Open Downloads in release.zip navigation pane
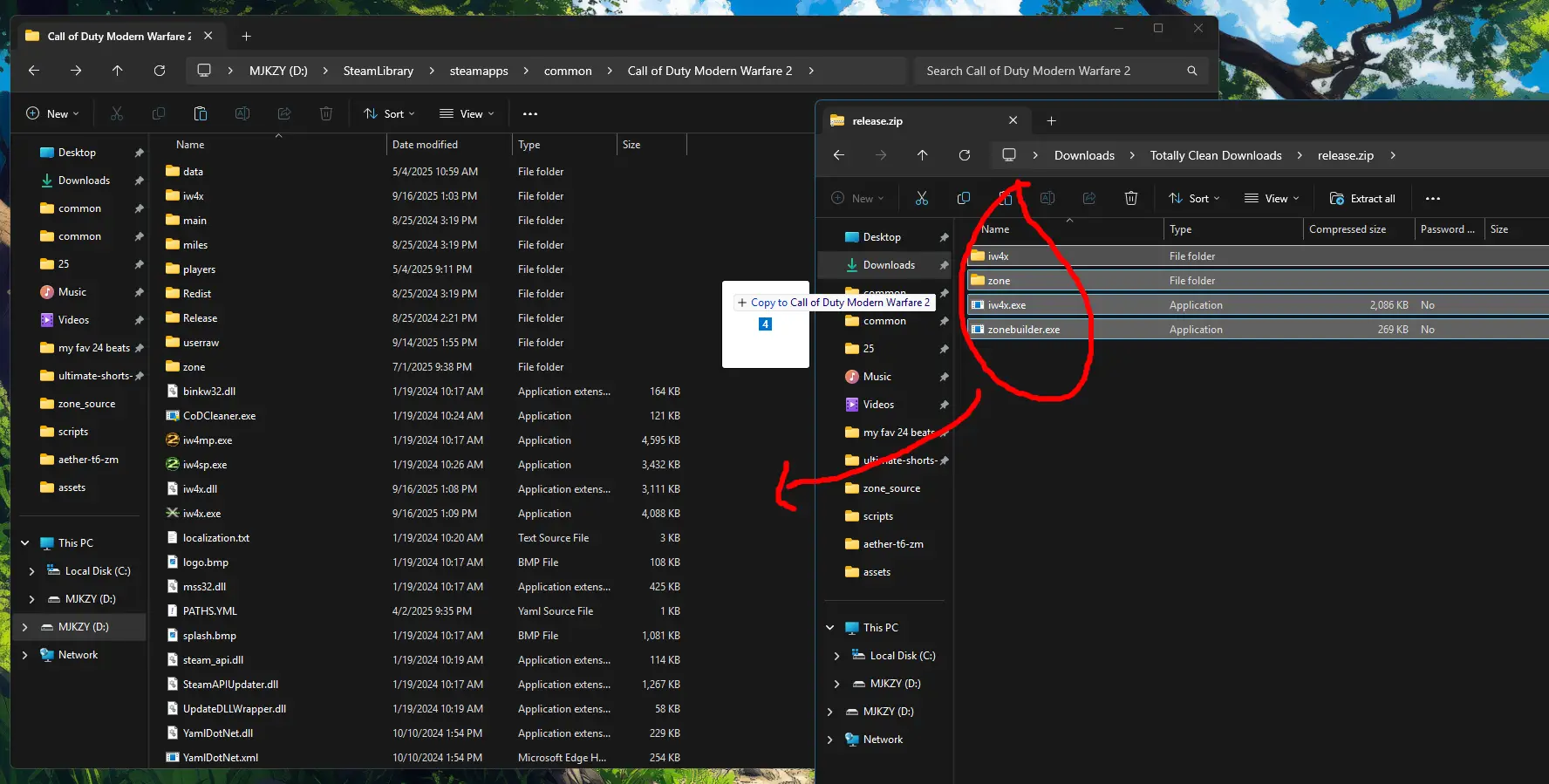 pos(887,265)
